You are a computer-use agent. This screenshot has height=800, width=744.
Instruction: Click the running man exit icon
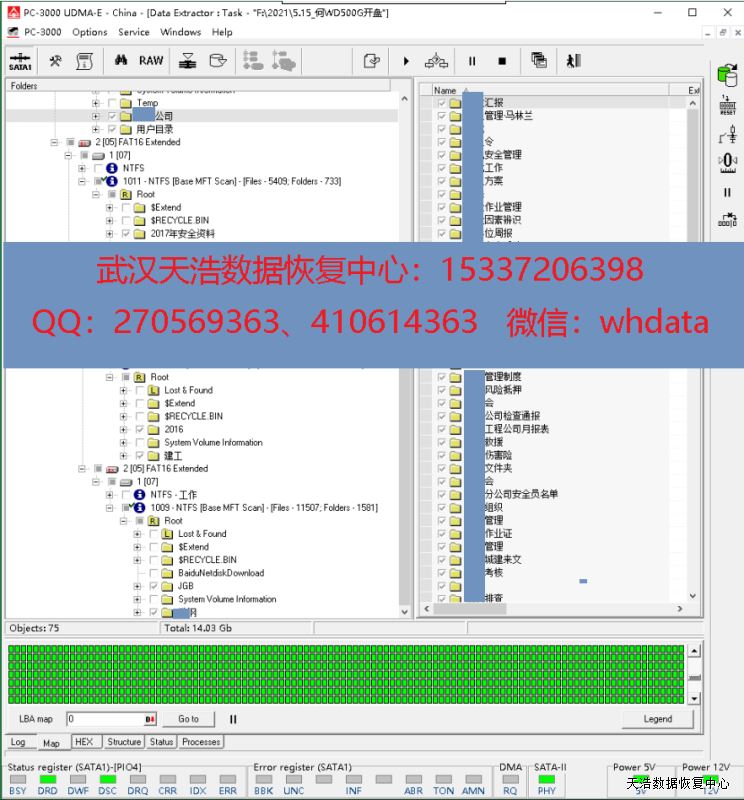click(573, 61)
